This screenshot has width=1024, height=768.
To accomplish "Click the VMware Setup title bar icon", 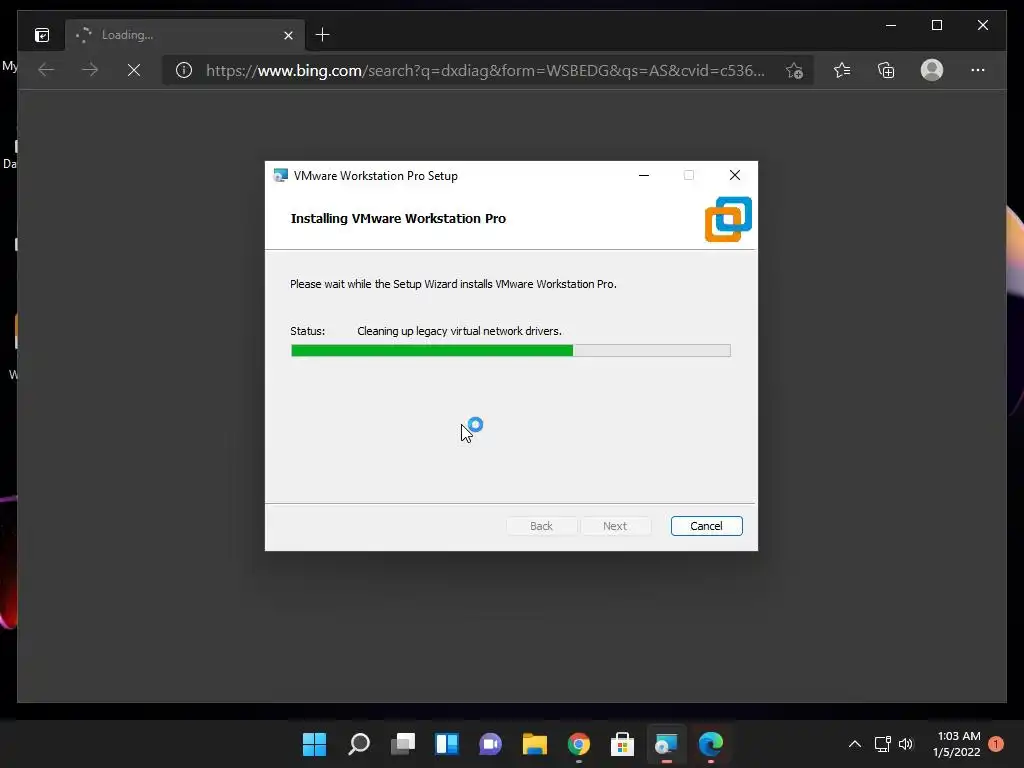I will (x=280, y=176).
